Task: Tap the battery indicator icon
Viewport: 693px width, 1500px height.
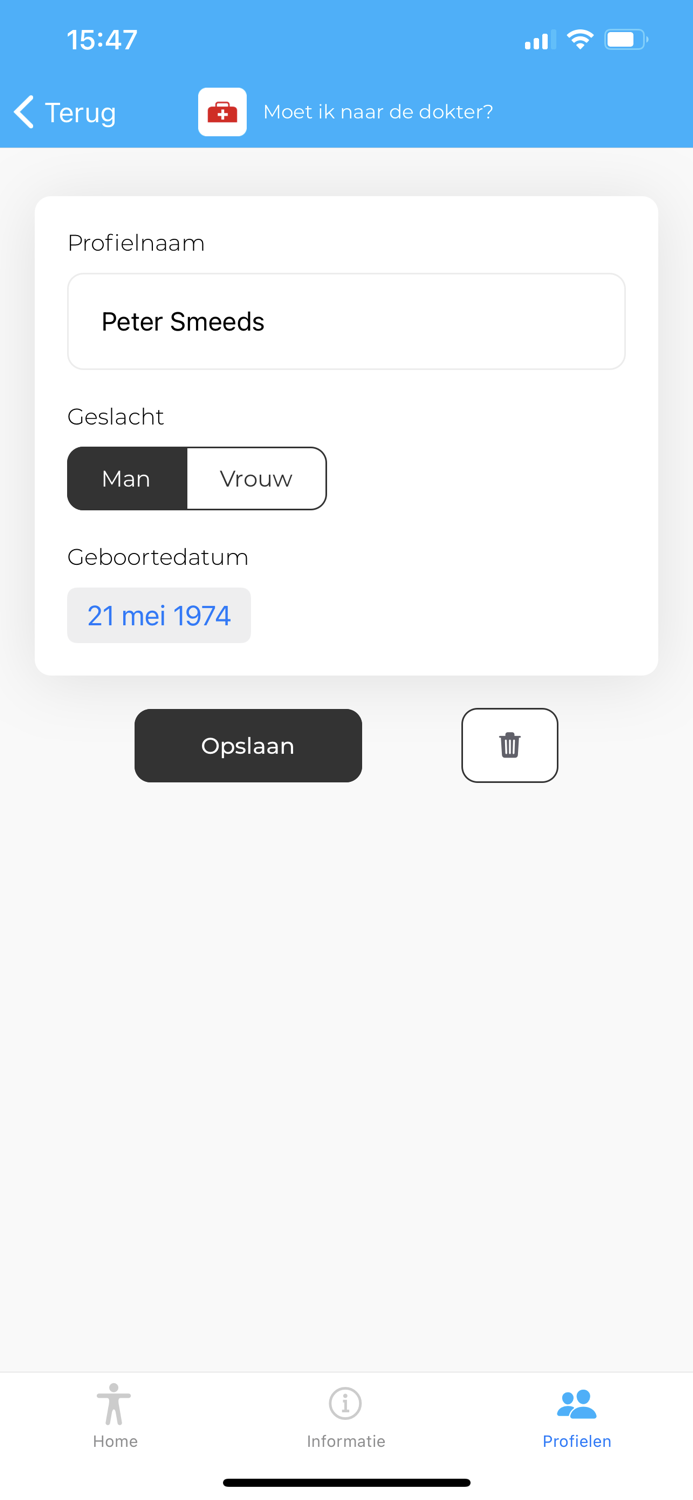Action: click(x=626, y=39)
